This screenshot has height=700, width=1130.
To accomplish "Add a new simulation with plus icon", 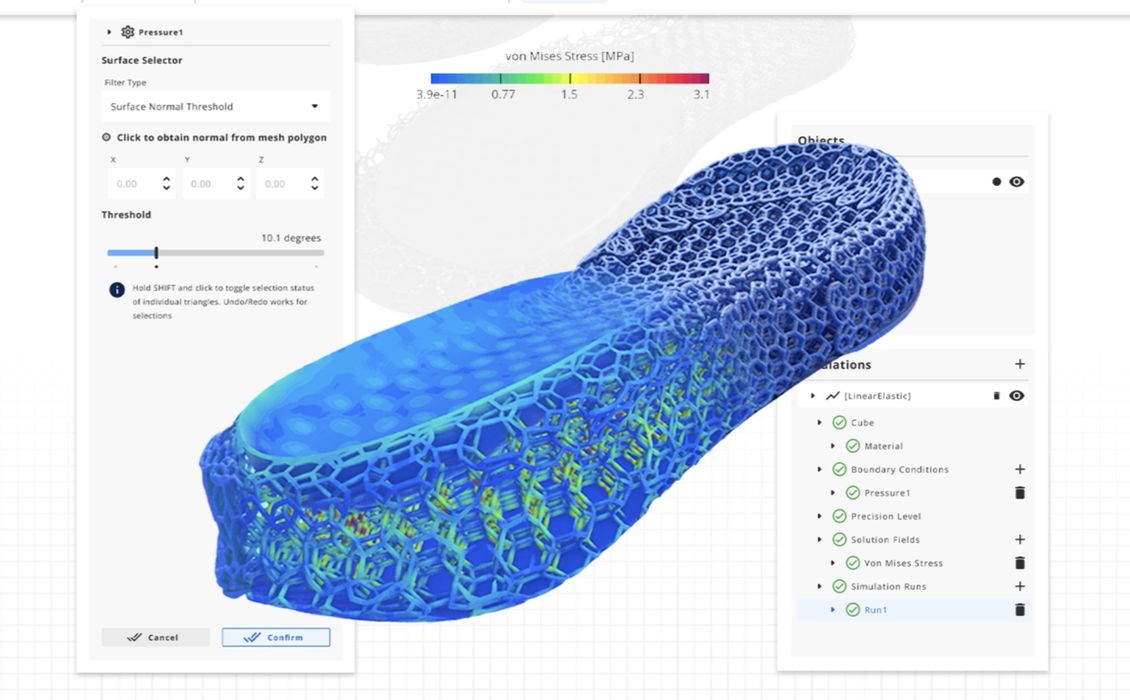I will click(1020, 364).
